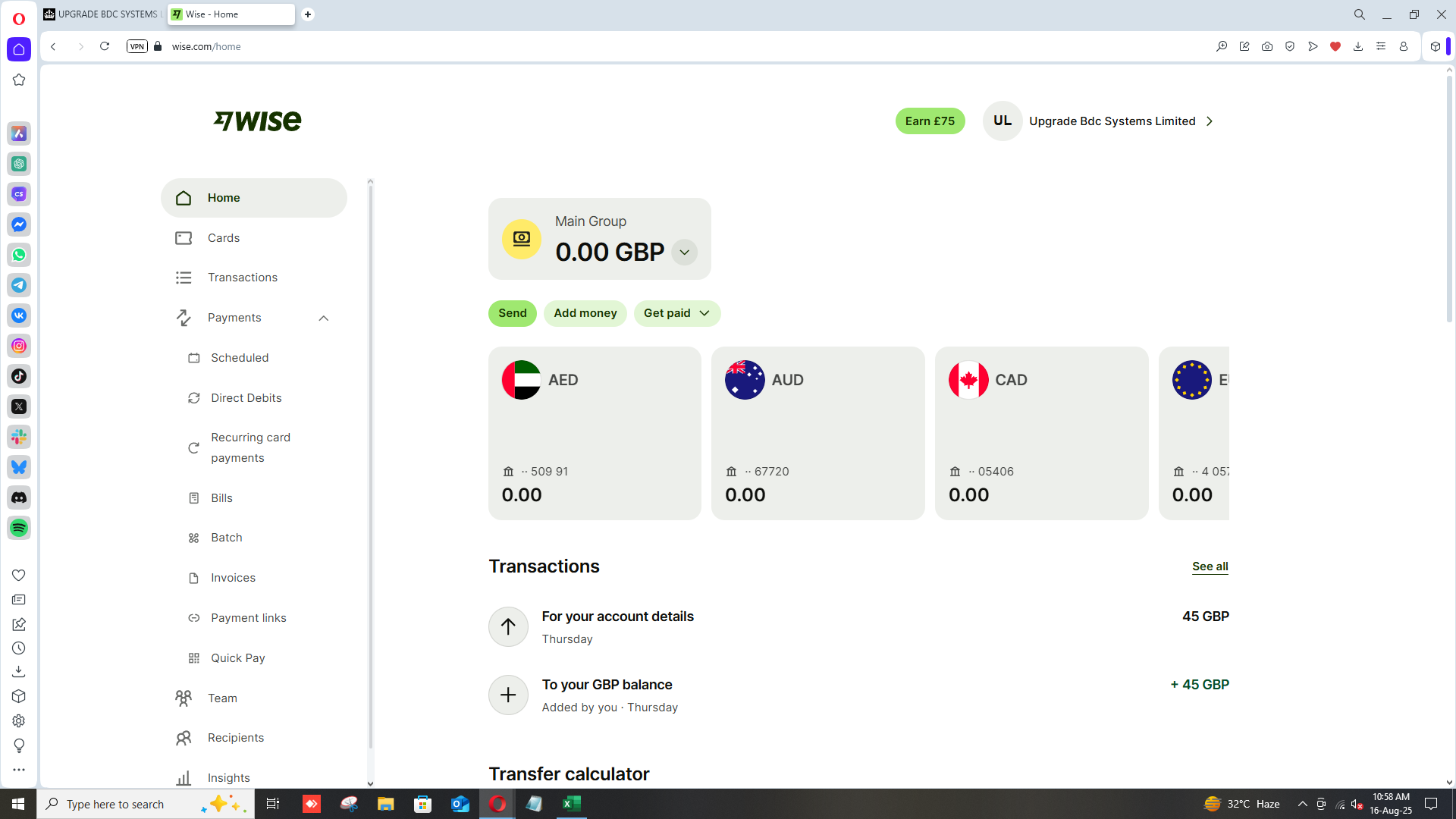Open the To your GBP balance transaction
The height and width of the screenshot is (819, 1456).
tap(858, 695)
